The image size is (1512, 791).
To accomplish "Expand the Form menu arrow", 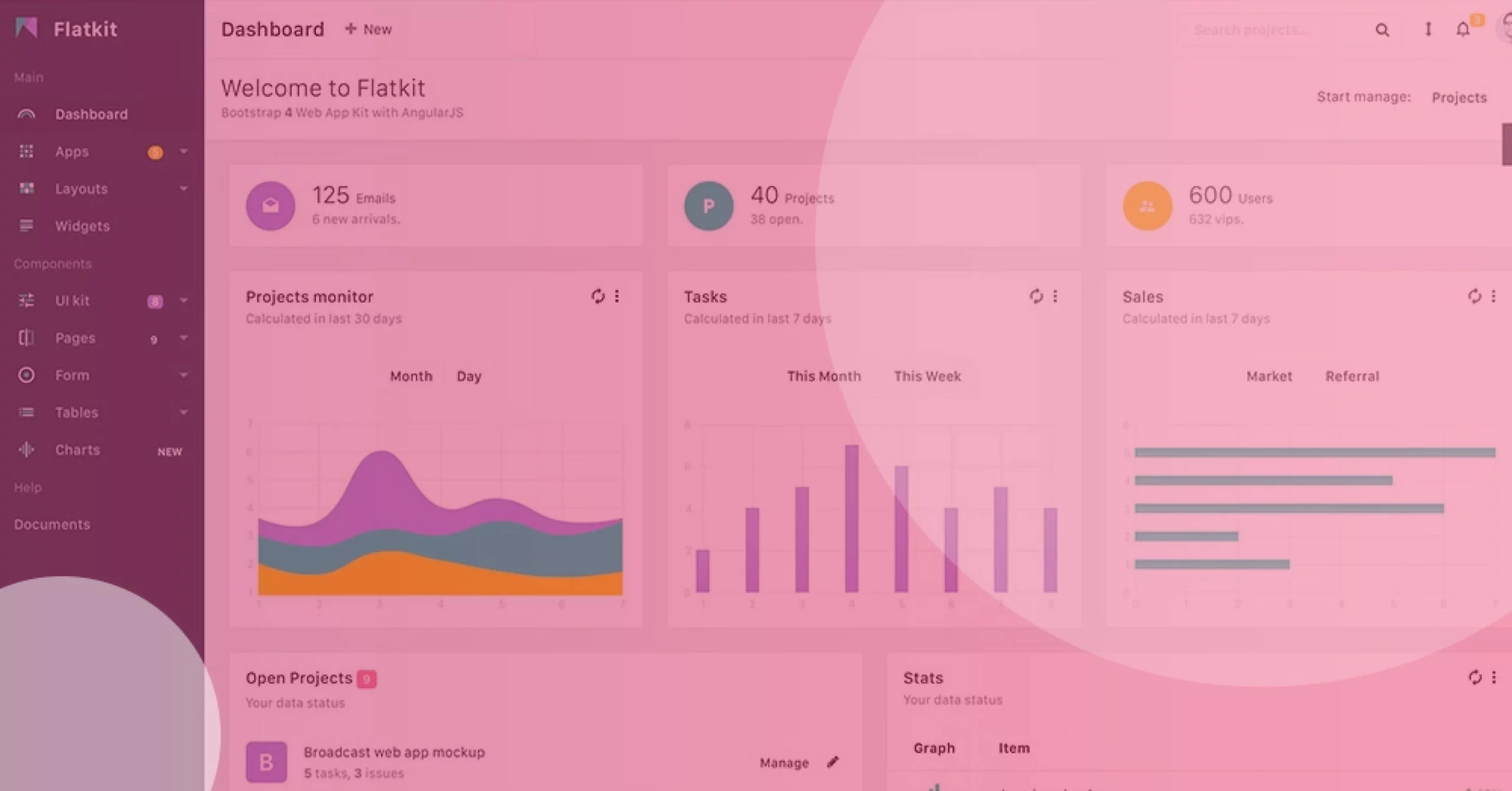I will click(x=184, y=375).
